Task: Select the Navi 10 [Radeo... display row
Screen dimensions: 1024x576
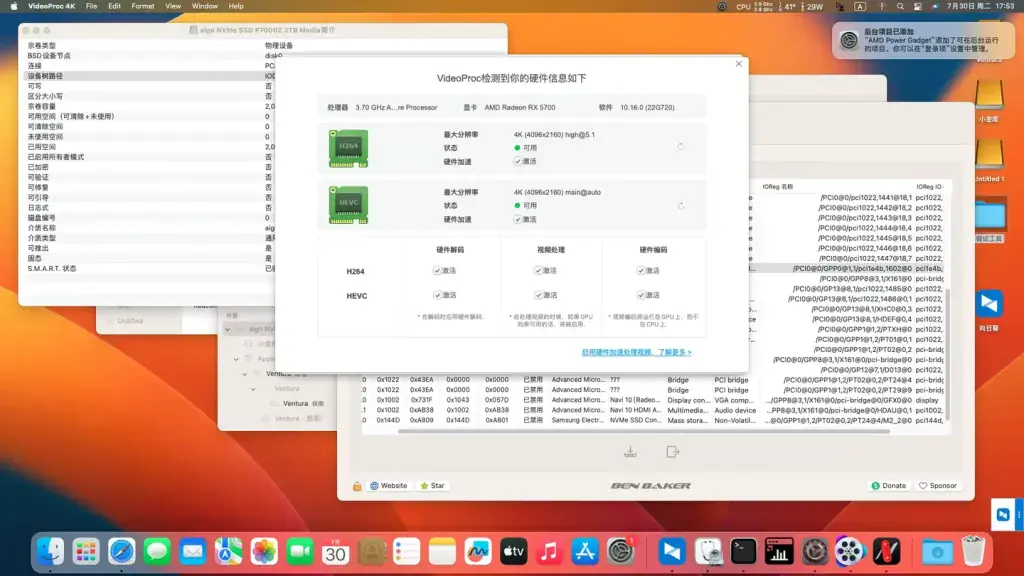Action: (x=653, y=400)
